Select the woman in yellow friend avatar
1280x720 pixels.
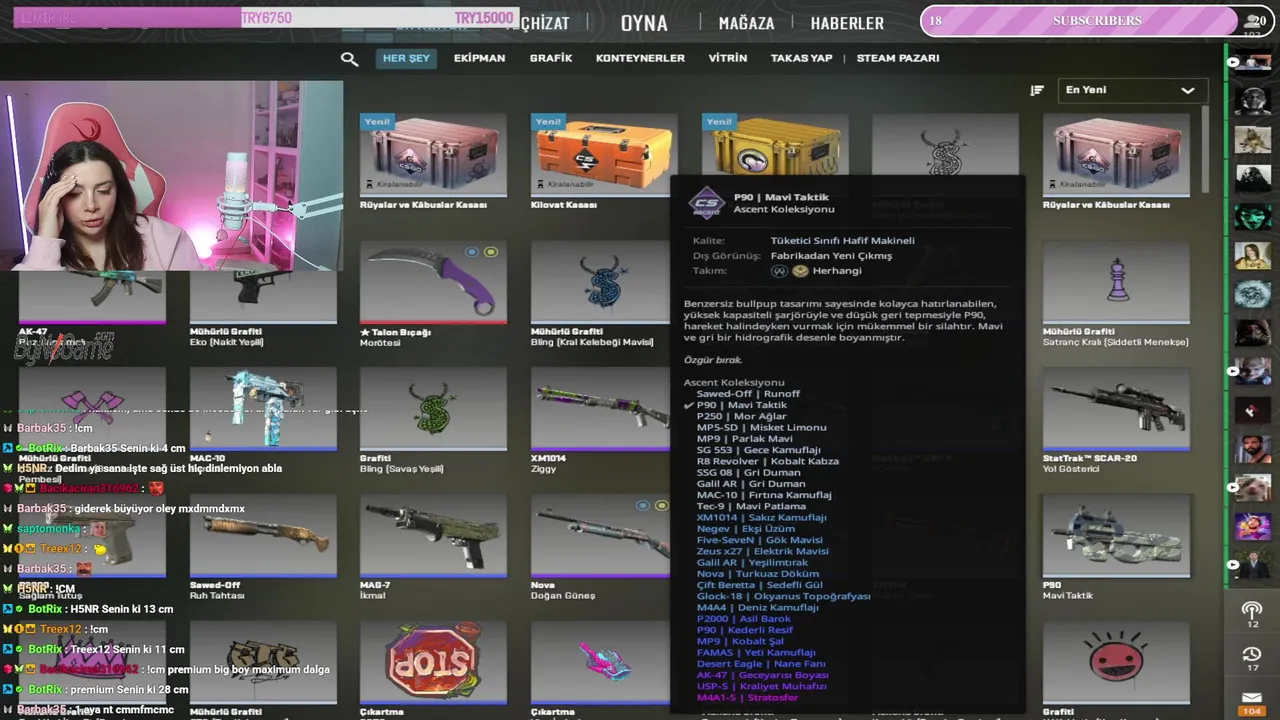[1252, 255]
